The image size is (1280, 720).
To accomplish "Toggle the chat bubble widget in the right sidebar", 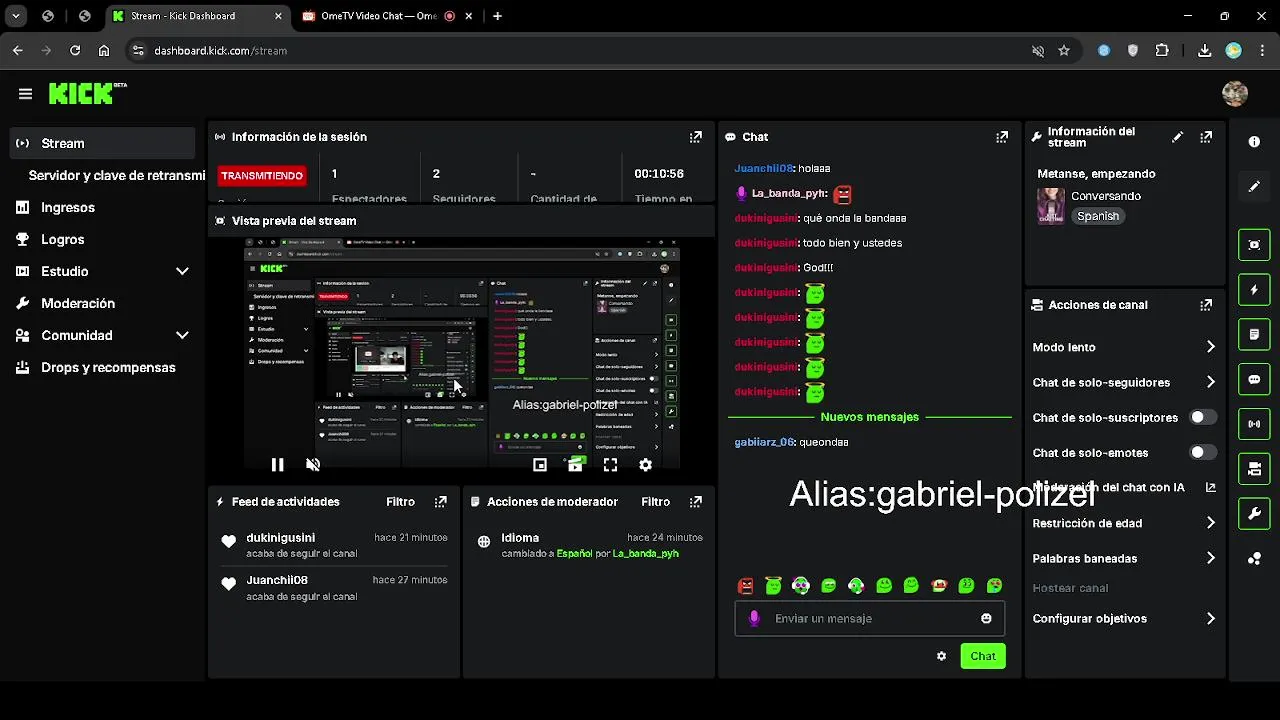I will click(x=1254, y=379).
